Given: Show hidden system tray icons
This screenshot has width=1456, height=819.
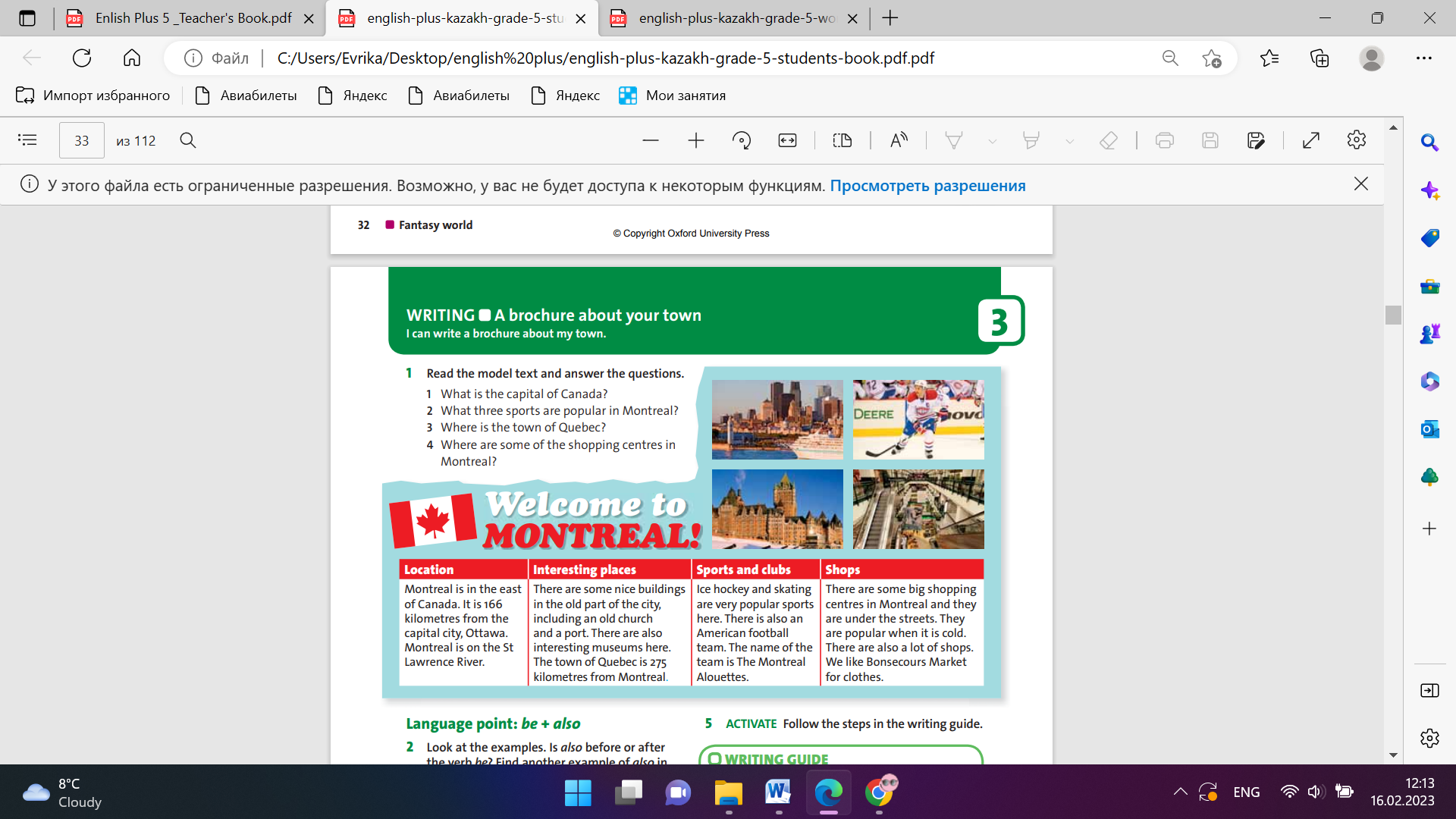Looking at the screenshot, I should [1180, 792].
